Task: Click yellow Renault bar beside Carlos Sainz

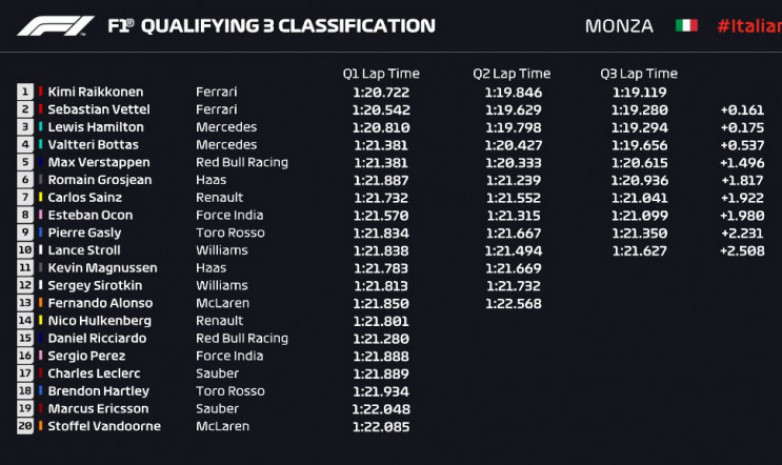Action: coord(40,197)
